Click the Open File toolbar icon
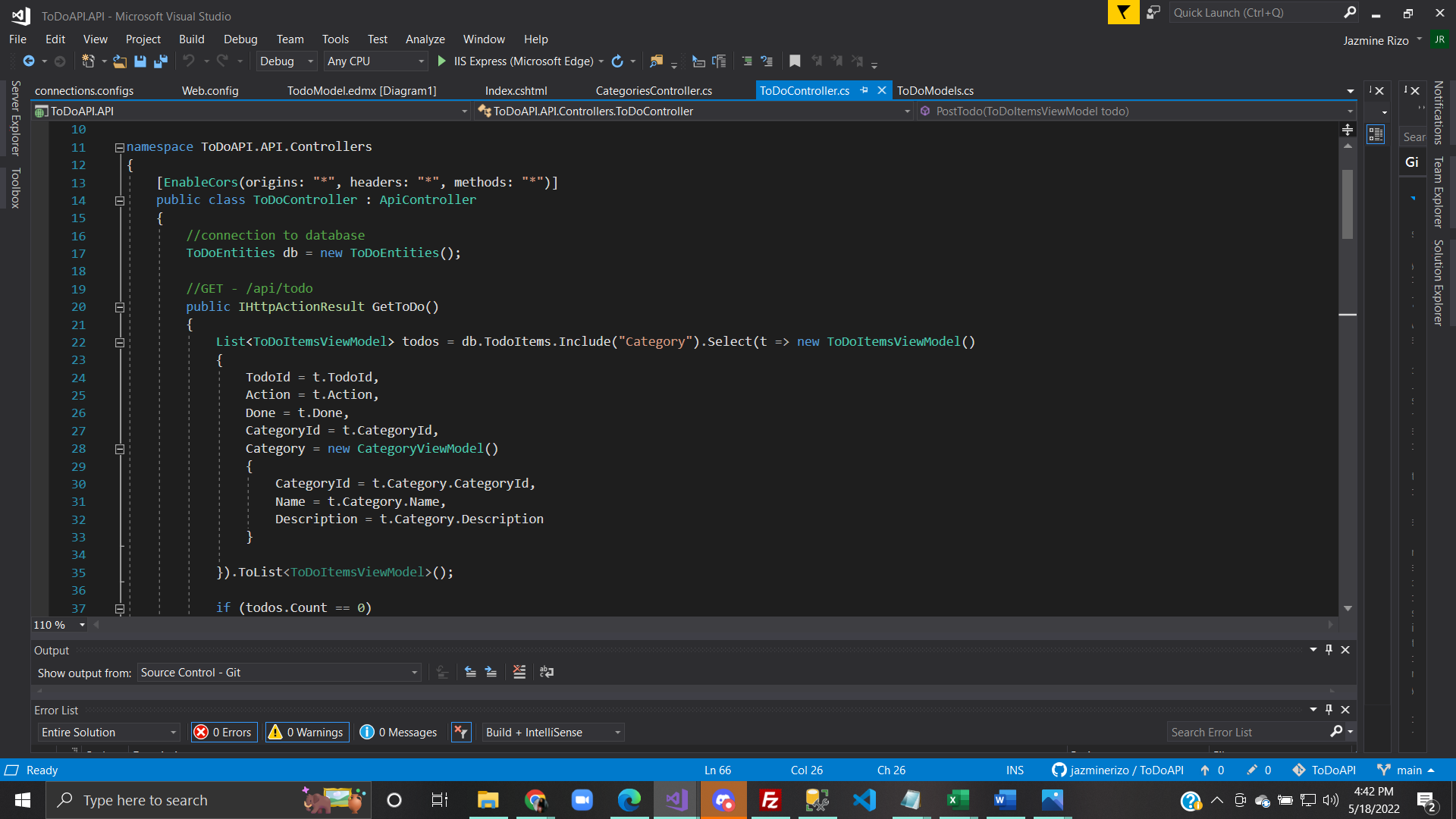This screenshot has height=819, width=1456. (120, 61)
